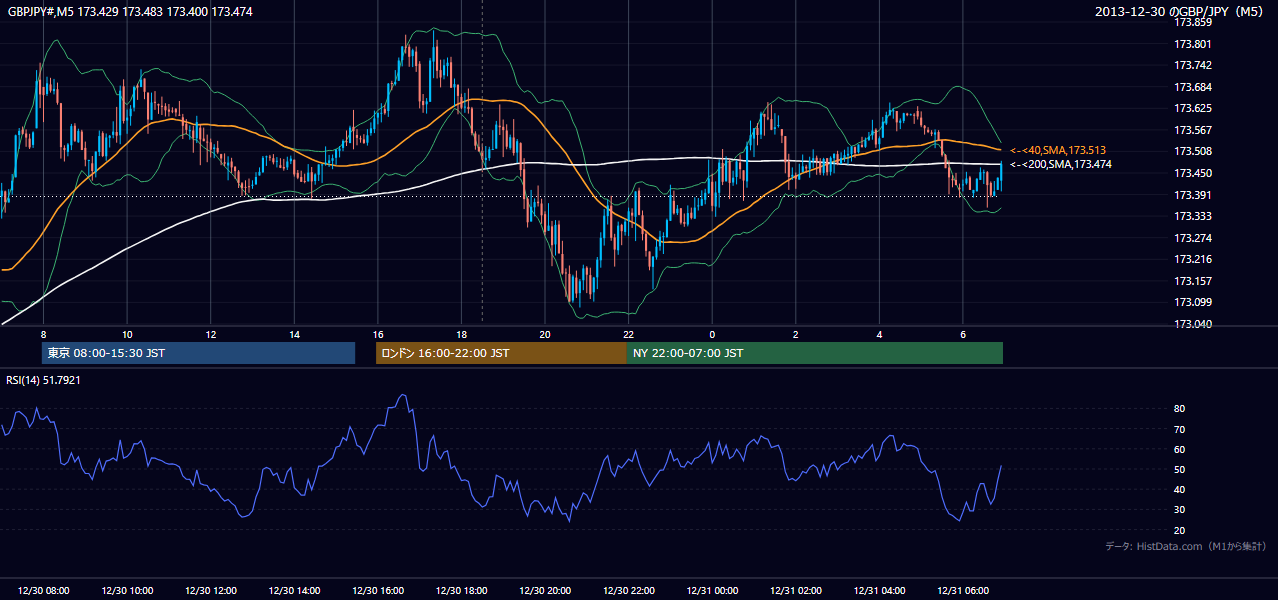Viewport: 1278px width, 600px height.
Task: Click price level 173.801 on the axis
Action: pos(1194,43)
